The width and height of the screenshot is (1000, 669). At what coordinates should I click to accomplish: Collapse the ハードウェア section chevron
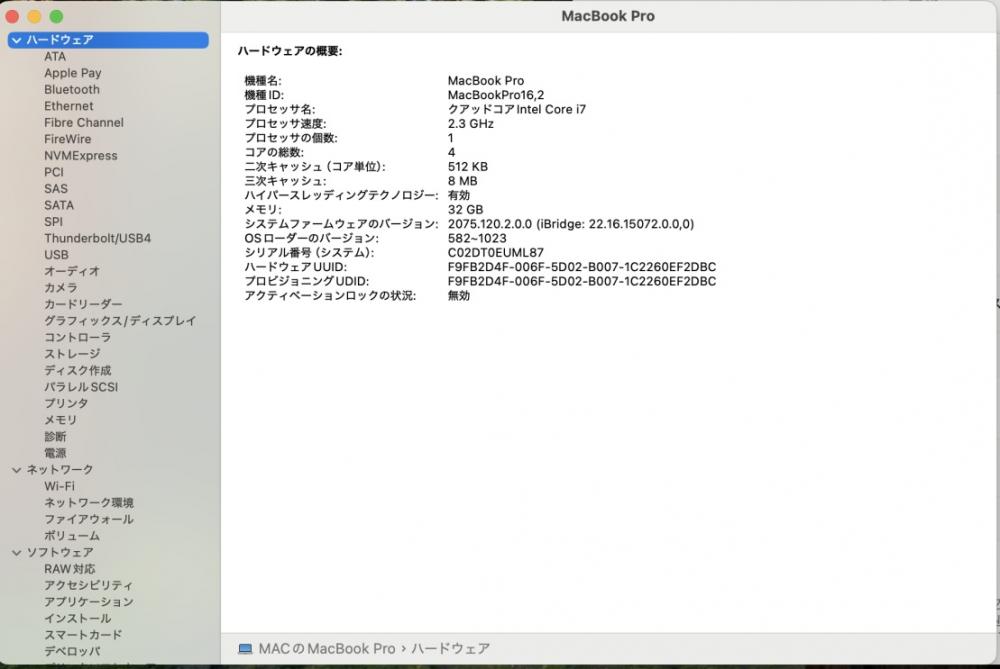tap(17, 40)
